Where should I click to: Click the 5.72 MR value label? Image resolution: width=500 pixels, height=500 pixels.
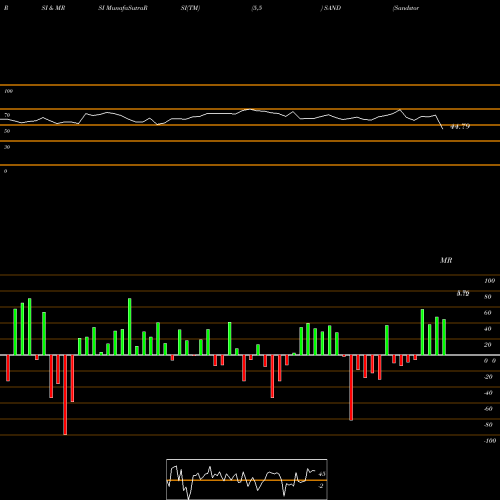(463, 293)
